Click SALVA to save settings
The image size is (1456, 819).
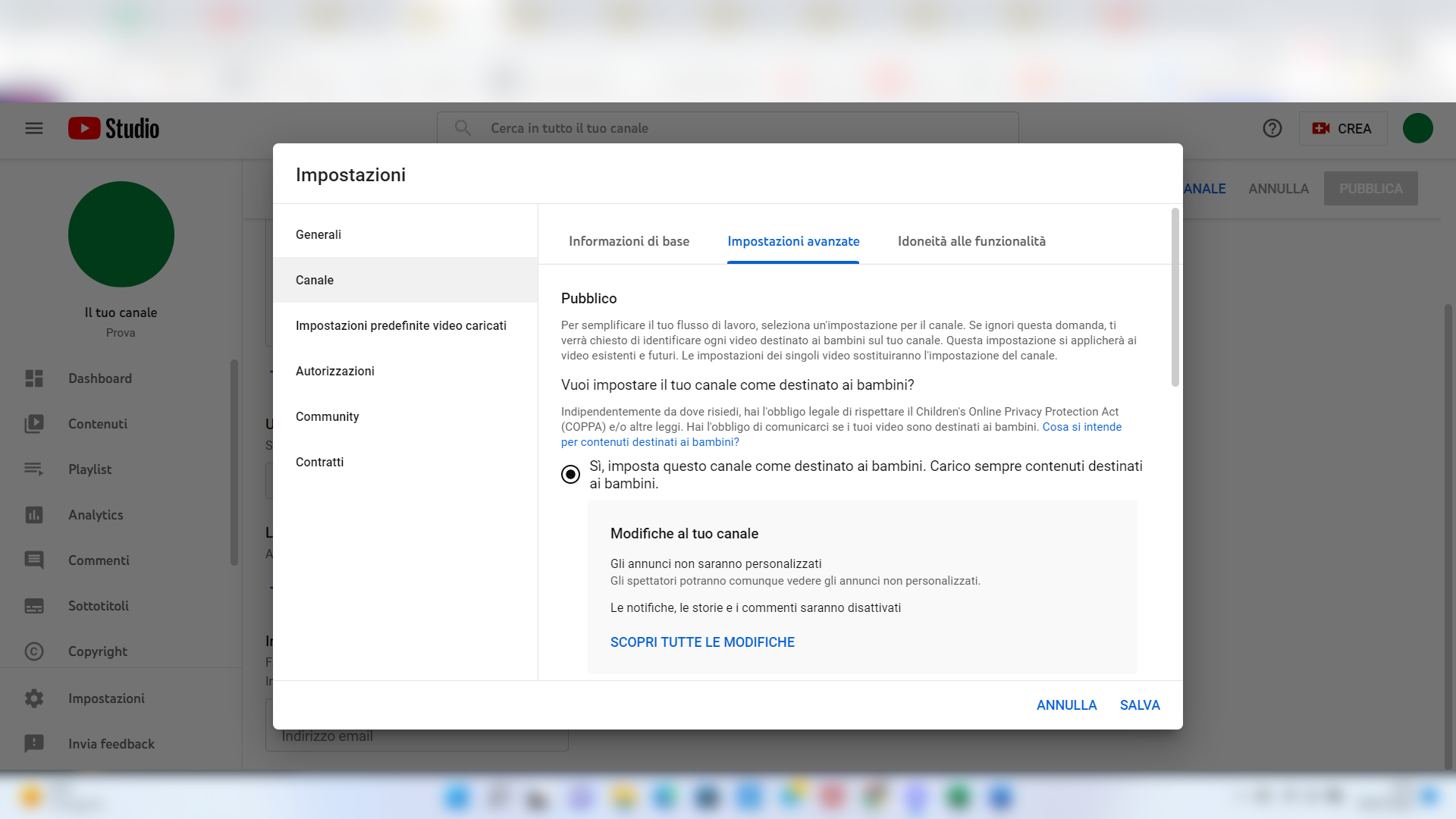[1140, 704]
